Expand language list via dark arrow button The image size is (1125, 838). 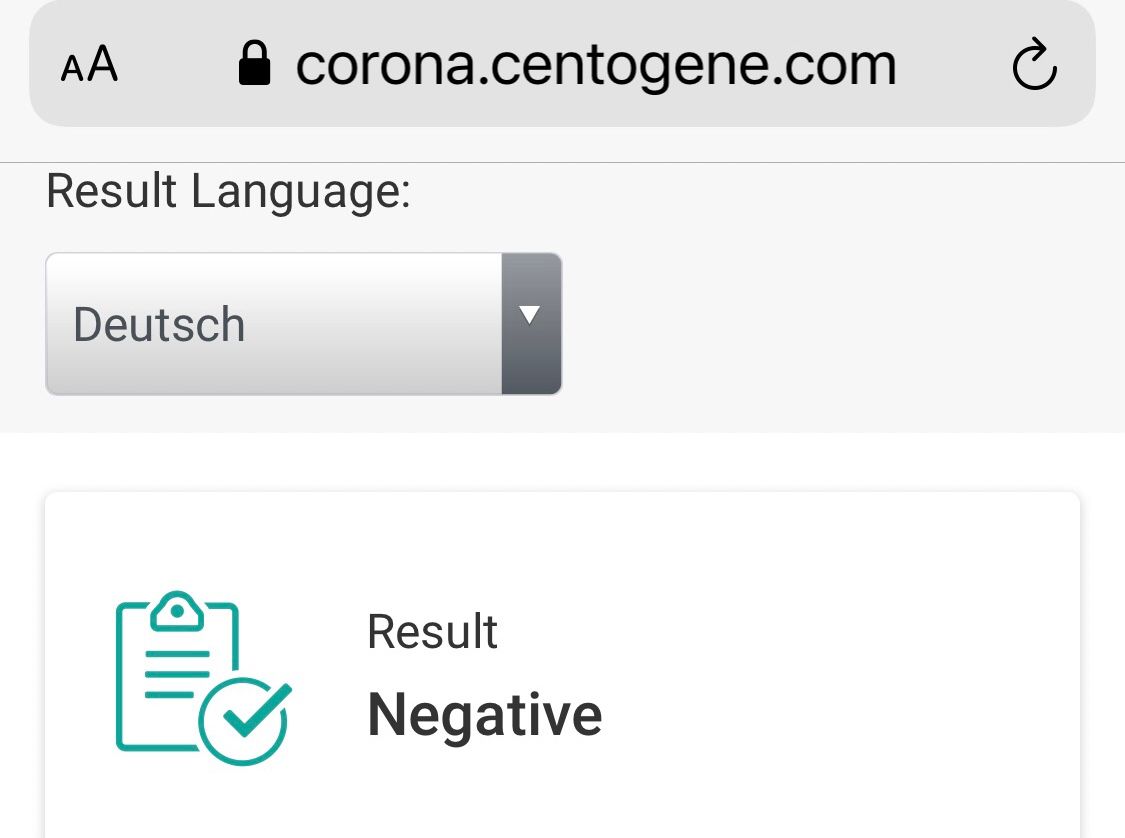click(532, 324)
